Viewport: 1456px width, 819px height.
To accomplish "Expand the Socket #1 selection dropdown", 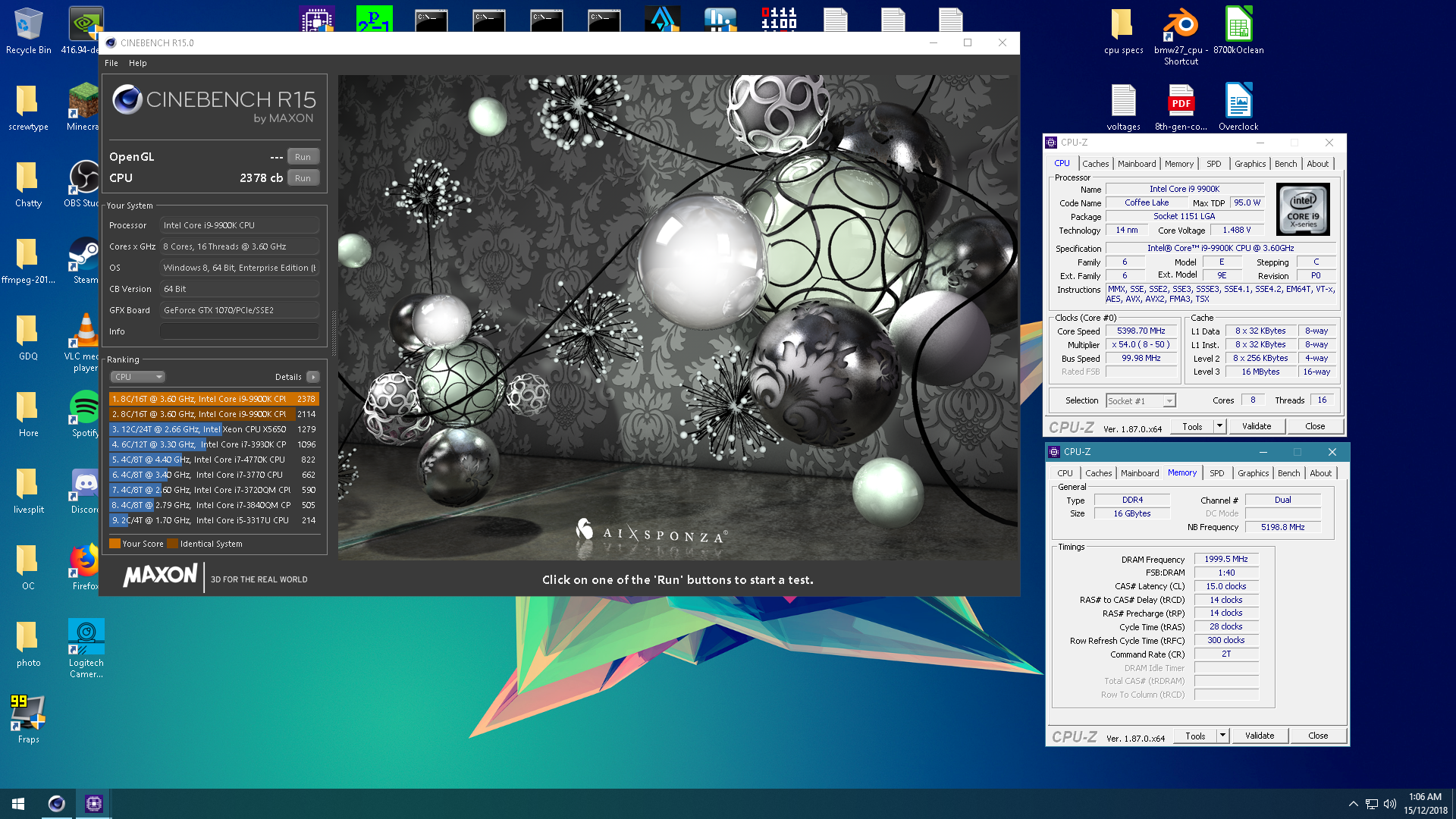I will point(1169,401).
